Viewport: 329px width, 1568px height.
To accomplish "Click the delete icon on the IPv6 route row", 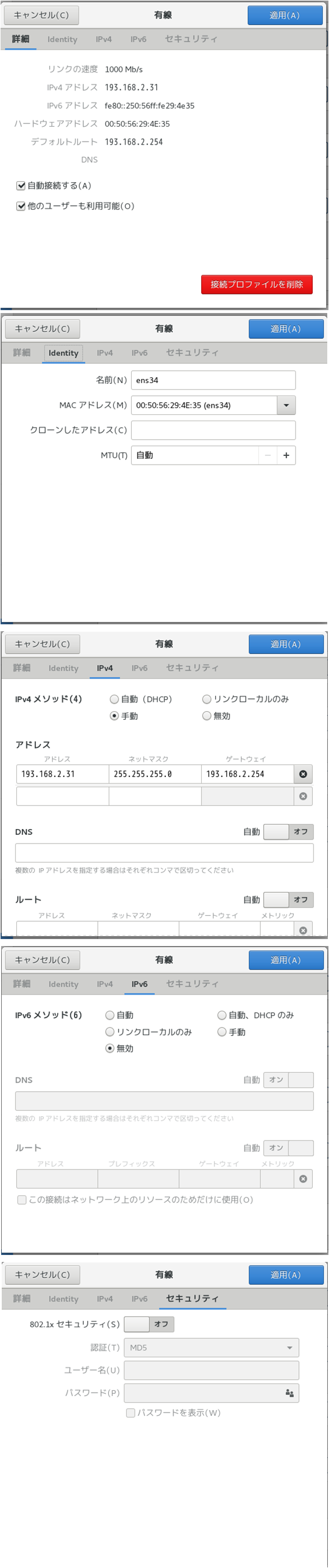I will coord(303,1179).
